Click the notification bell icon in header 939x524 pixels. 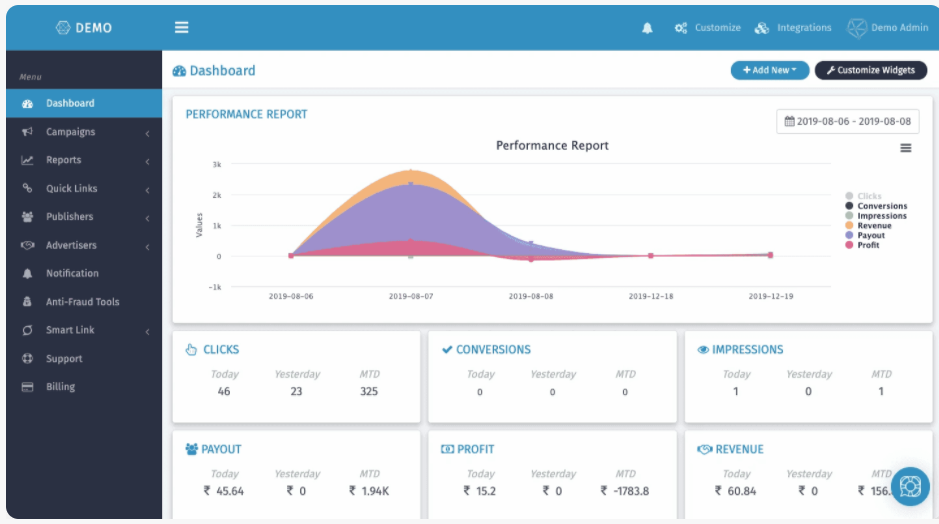(x=647, y=28)
